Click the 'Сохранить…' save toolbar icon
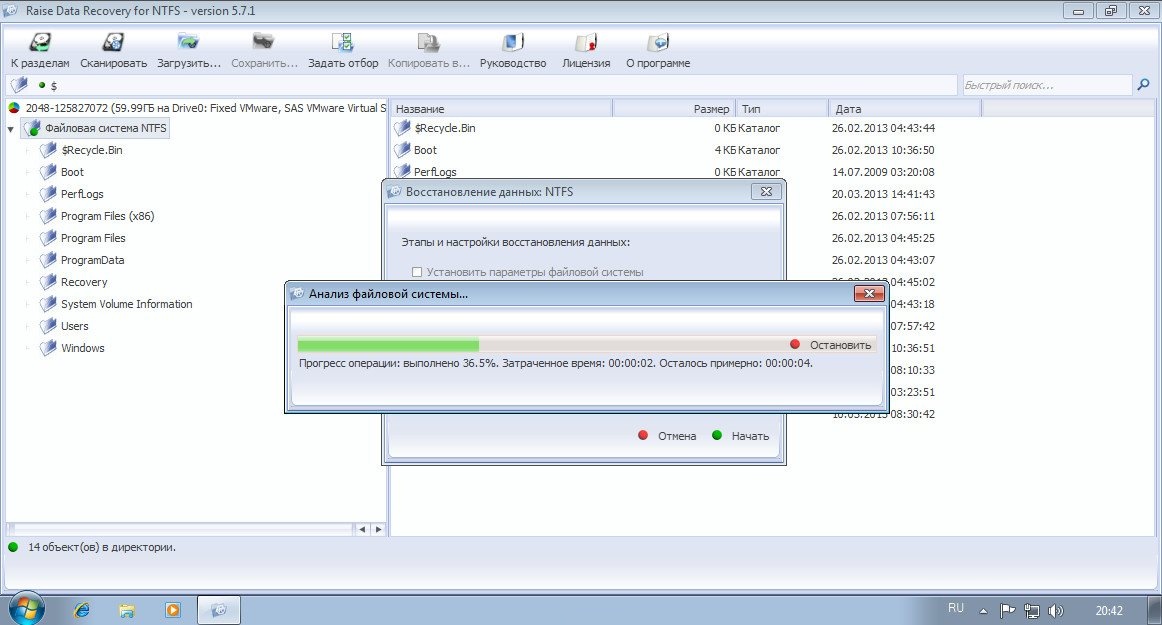This screenshot has width=1162, height=625. [x=264, y=50]
